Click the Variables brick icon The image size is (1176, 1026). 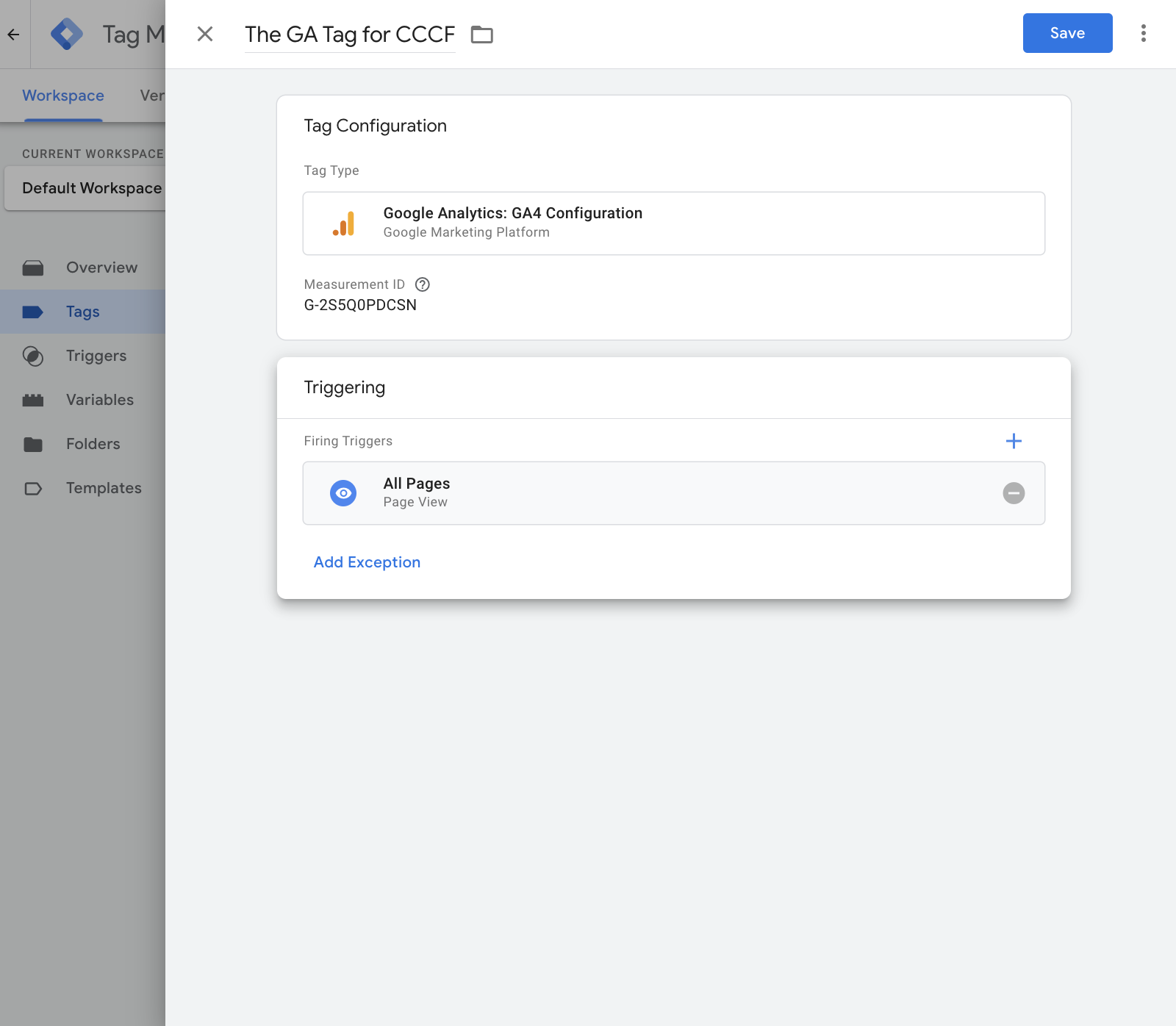pyautogui.click(x=33, y=401)
